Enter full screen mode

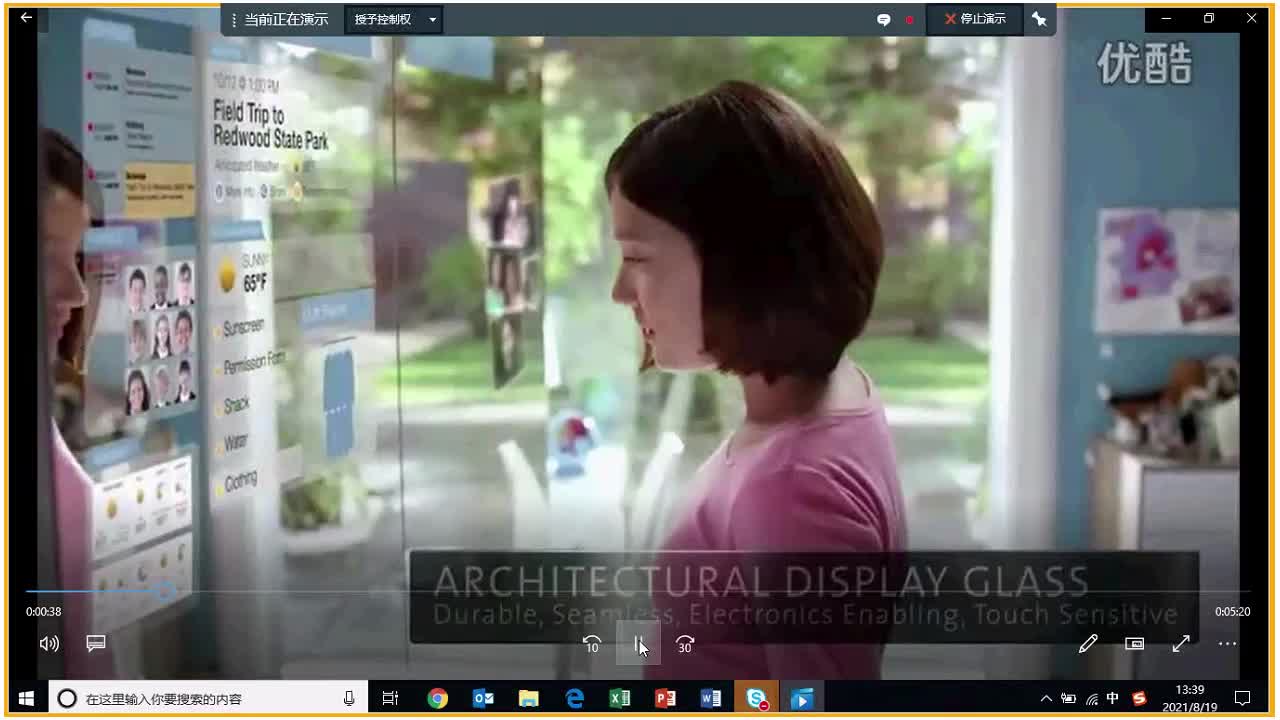[x=1181, y=644]
